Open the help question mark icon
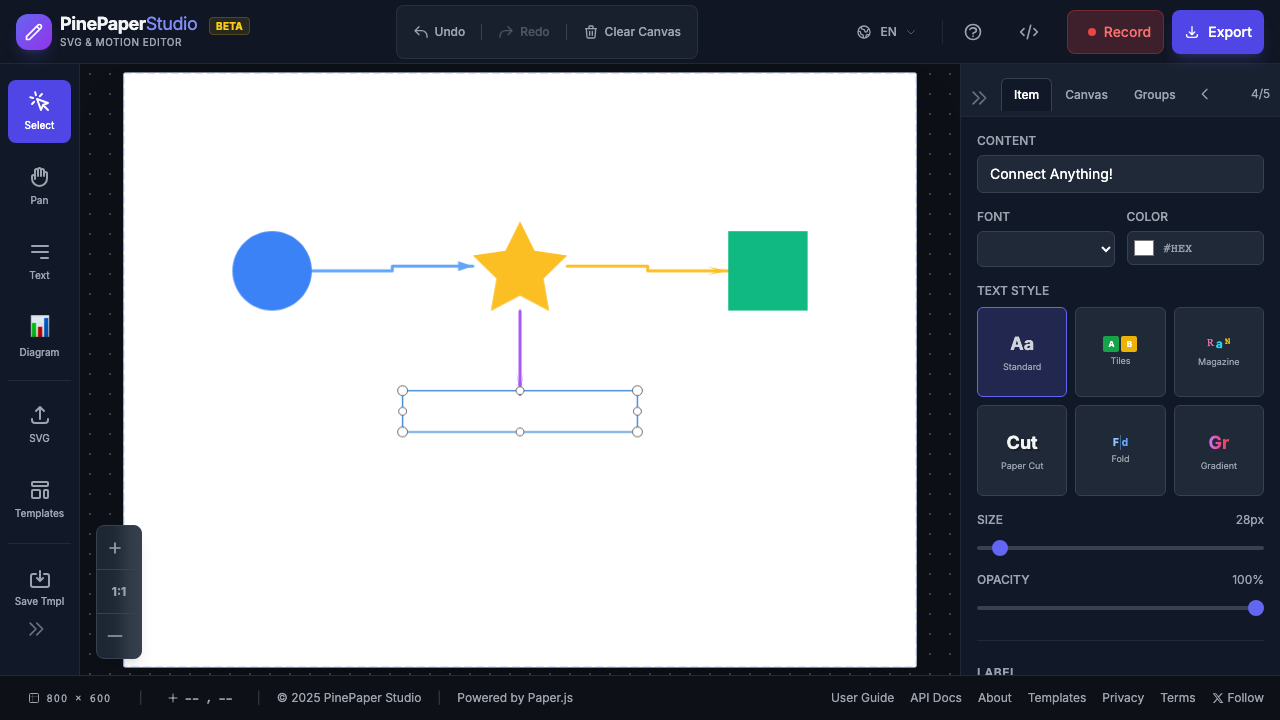This screenshot has width=1280, height=720. click(973, 32)
